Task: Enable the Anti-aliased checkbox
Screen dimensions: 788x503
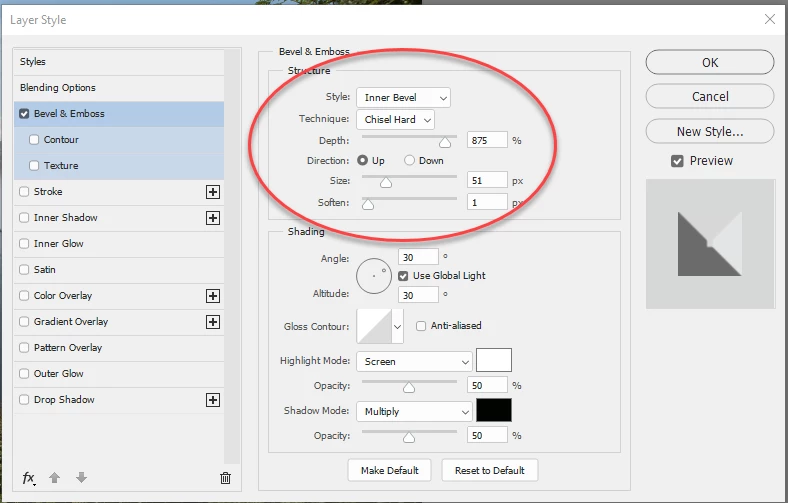Action: coord(421,326)
